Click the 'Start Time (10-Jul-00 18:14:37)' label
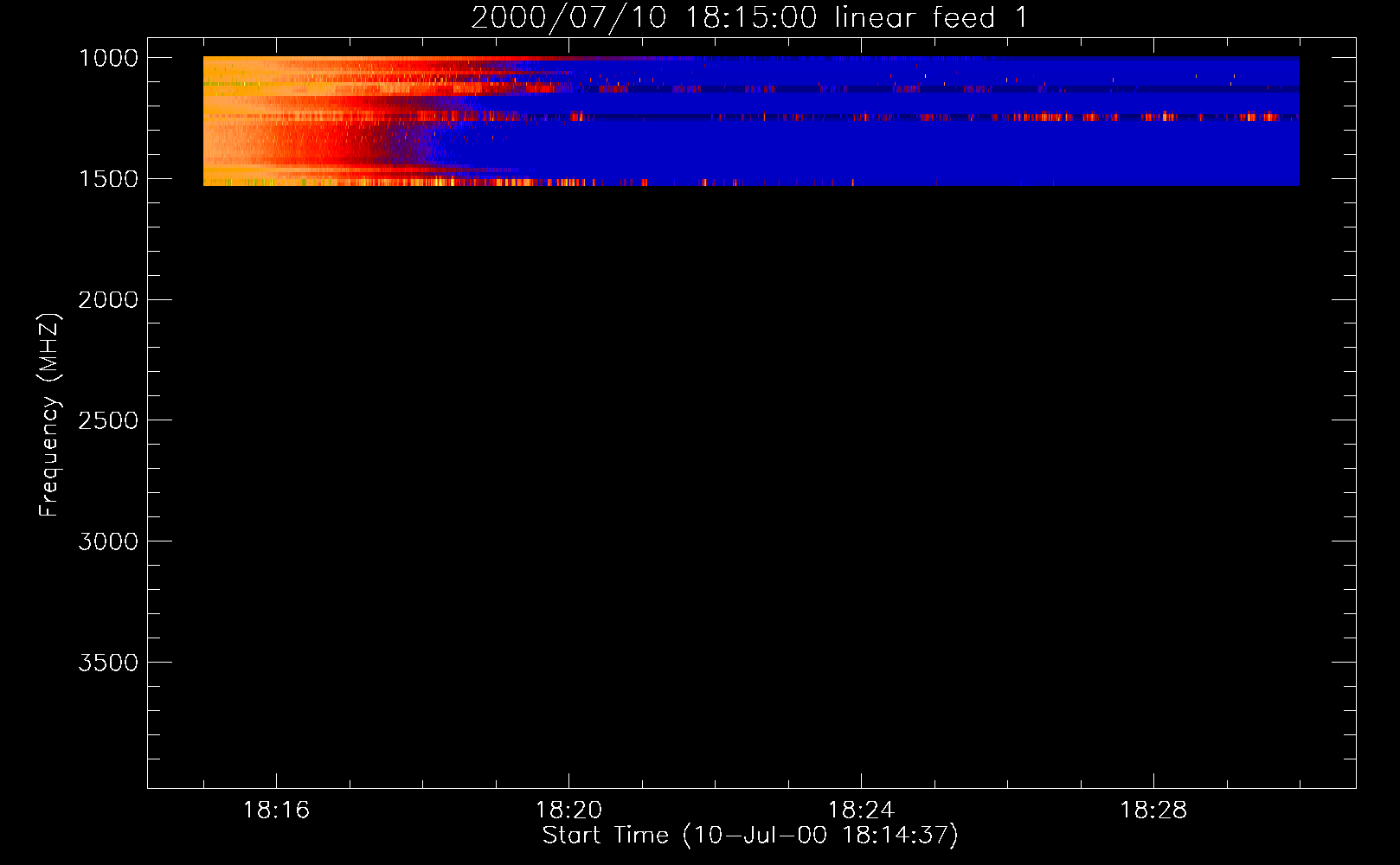This screenshot has height=865, width=1400. pyautogui.click(x=750, y=836)
